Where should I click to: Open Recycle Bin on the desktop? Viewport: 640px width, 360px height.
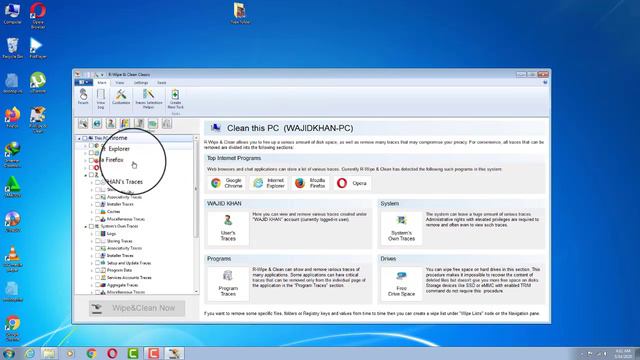coord(13,48)
